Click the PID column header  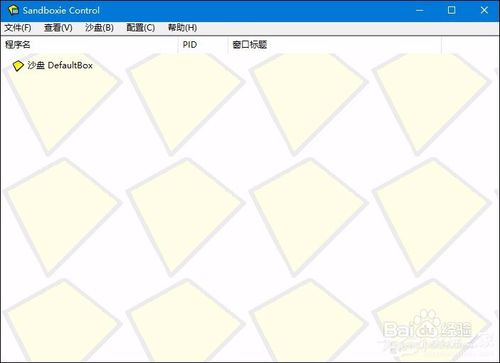click(x=203, y=45)
